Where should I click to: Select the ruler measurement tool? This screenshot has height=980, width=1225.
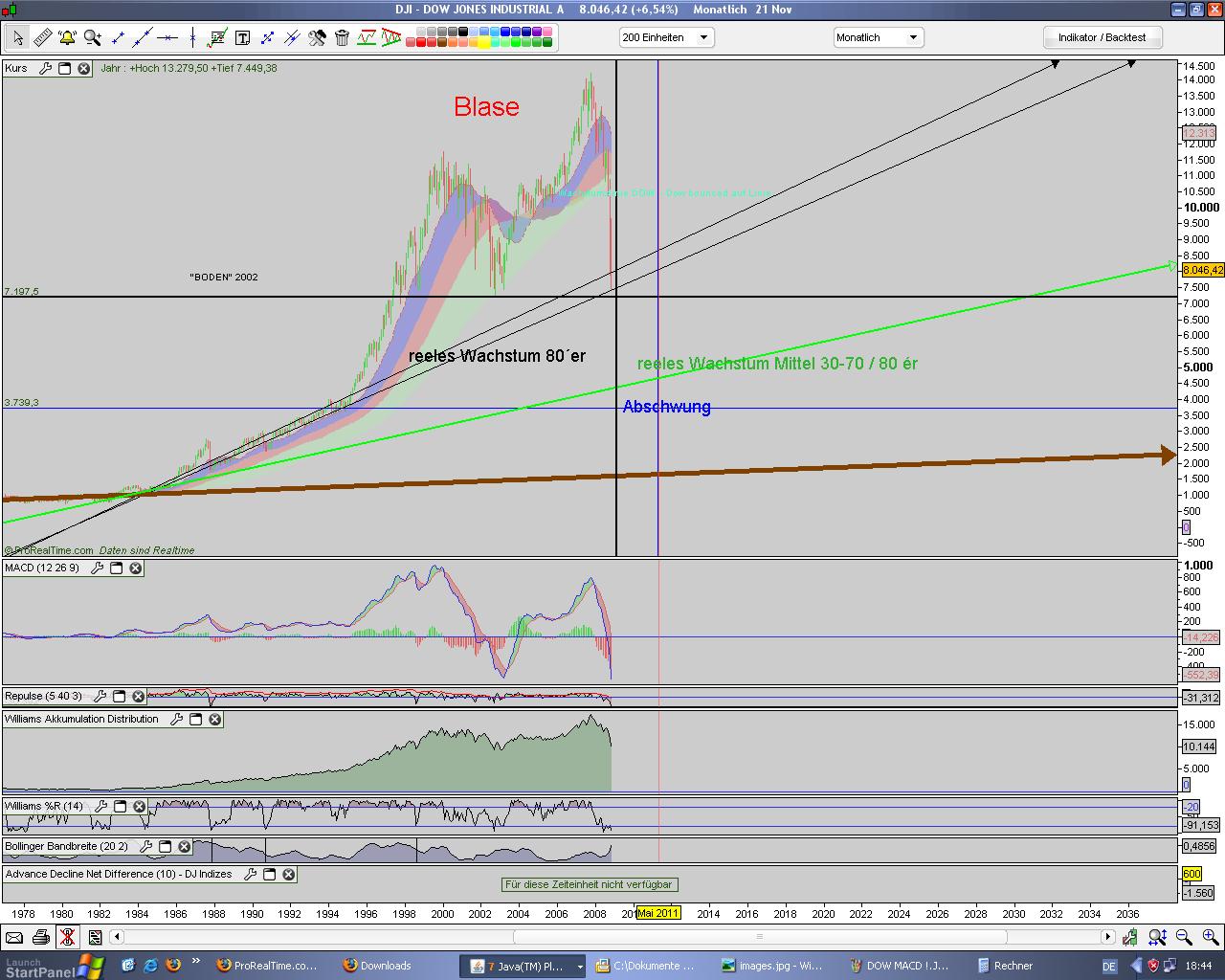tap(43, 37)
